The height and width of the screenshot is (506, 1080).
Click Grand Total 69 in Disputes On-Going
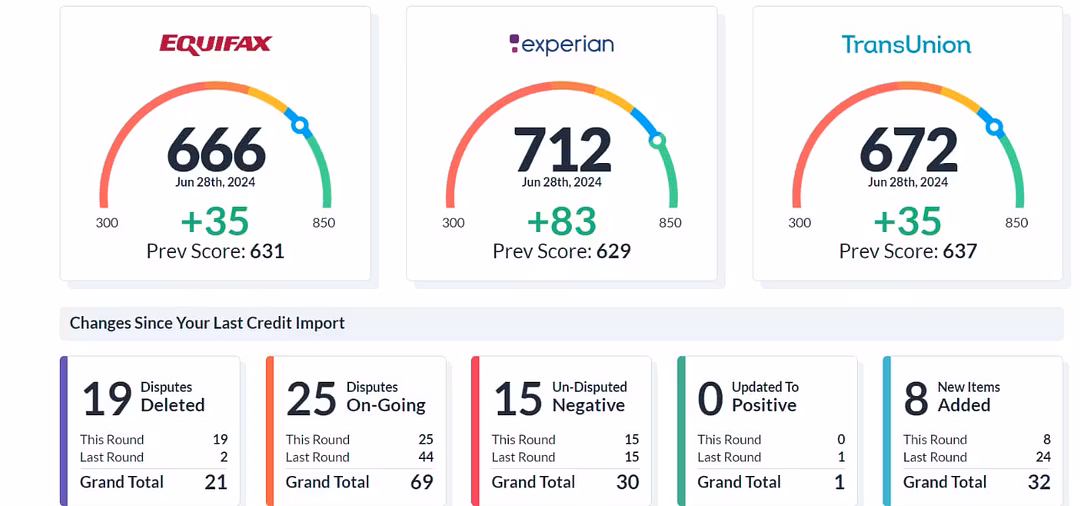tap(360, 482)
